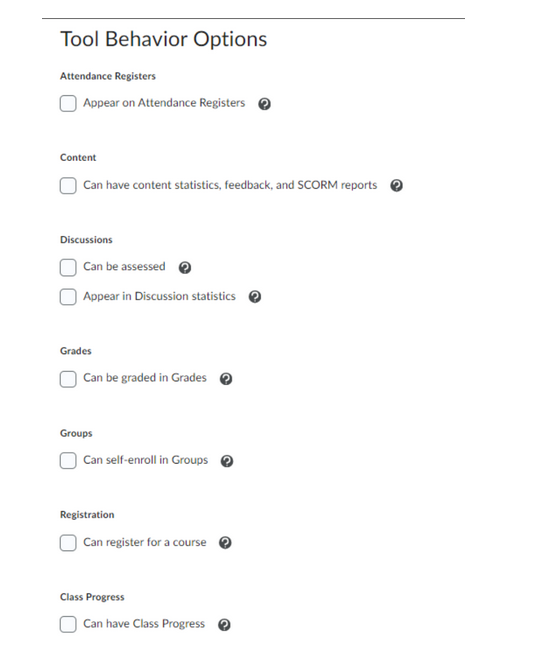Click help icon next to Can be graded in Grades
The image size is (555, 652).
(226, 378)
